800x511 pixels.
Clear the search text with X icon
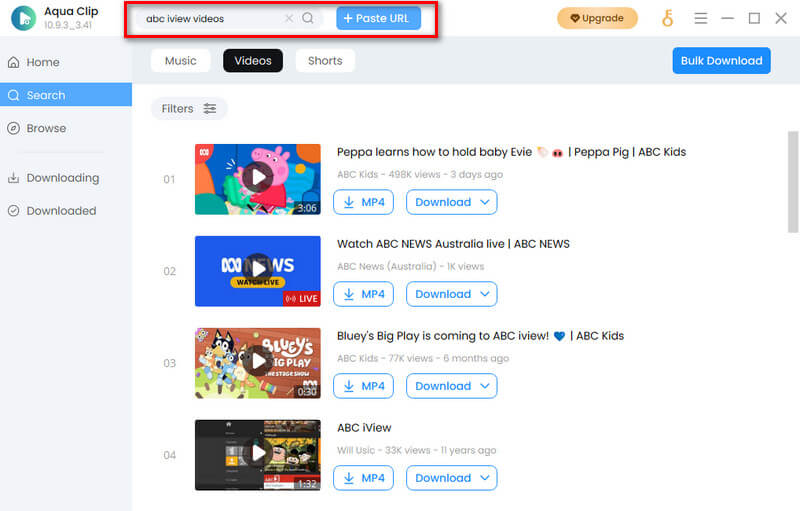(289, 18)
